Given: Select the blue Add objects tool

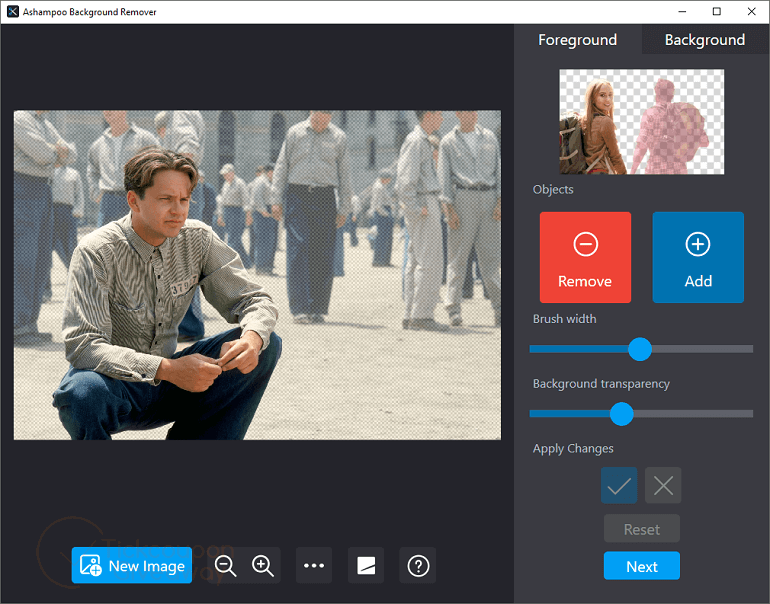Looking at the screenshot, I should 698,257.
